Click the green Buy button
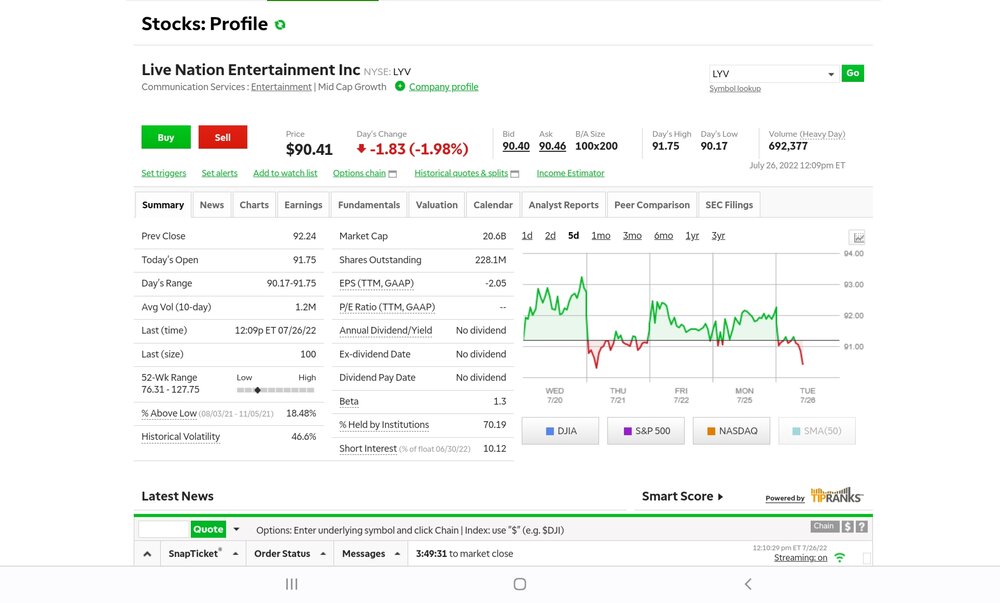The height and width of the screenshot is (603, 1000). (166, 137)
